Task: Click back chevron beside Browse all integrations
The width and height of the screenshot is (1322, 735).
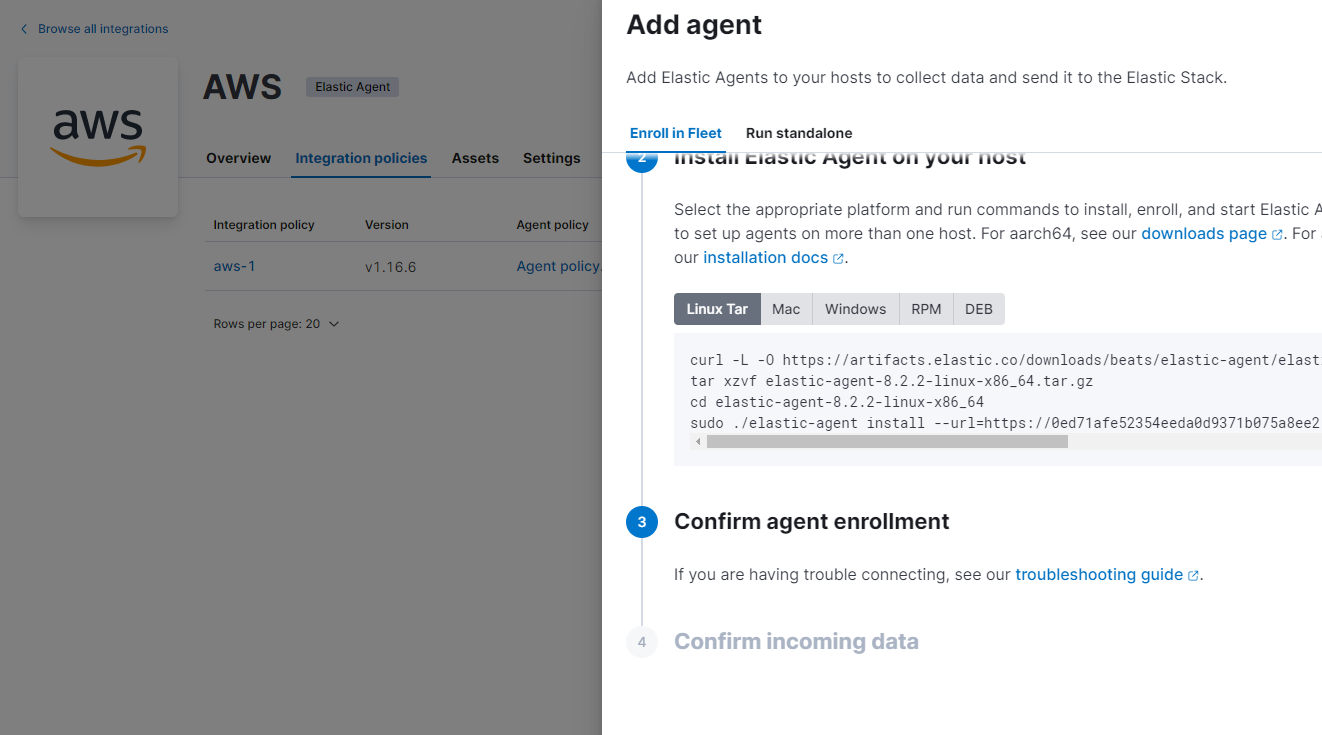Action: [25, 29]
